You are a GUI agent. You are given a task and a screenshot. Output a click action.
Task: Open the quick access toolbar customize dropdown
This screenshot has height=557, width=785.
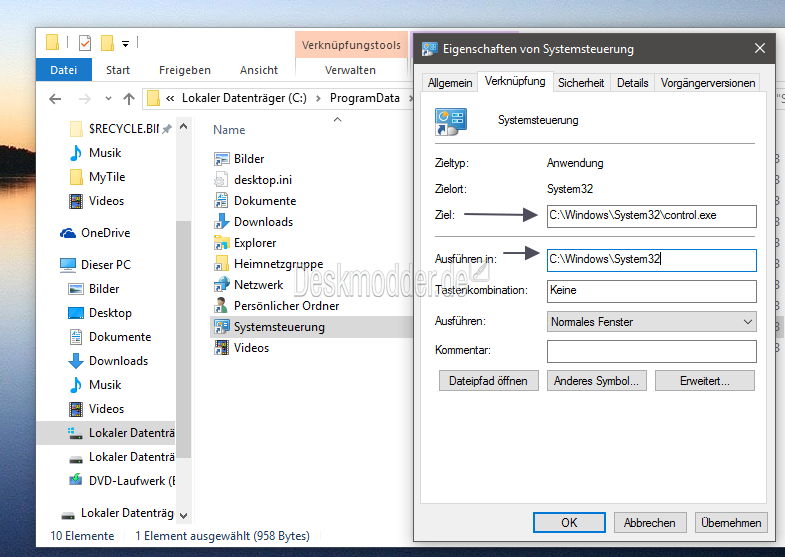(125, 44)
